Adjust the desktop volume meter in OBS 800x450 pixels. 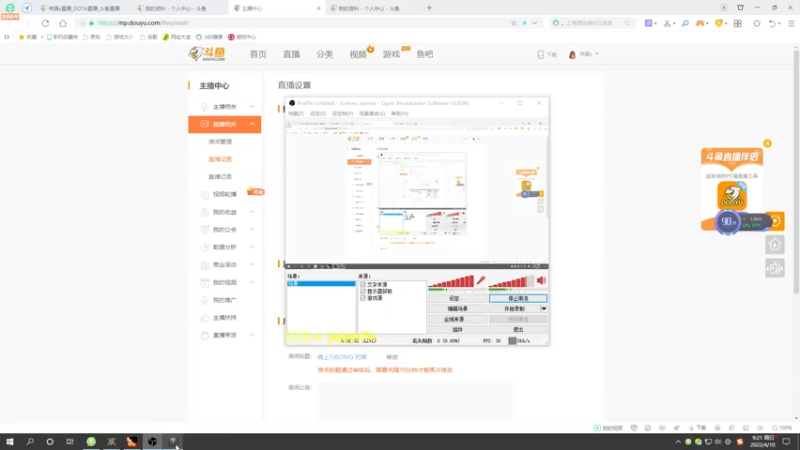511,282
